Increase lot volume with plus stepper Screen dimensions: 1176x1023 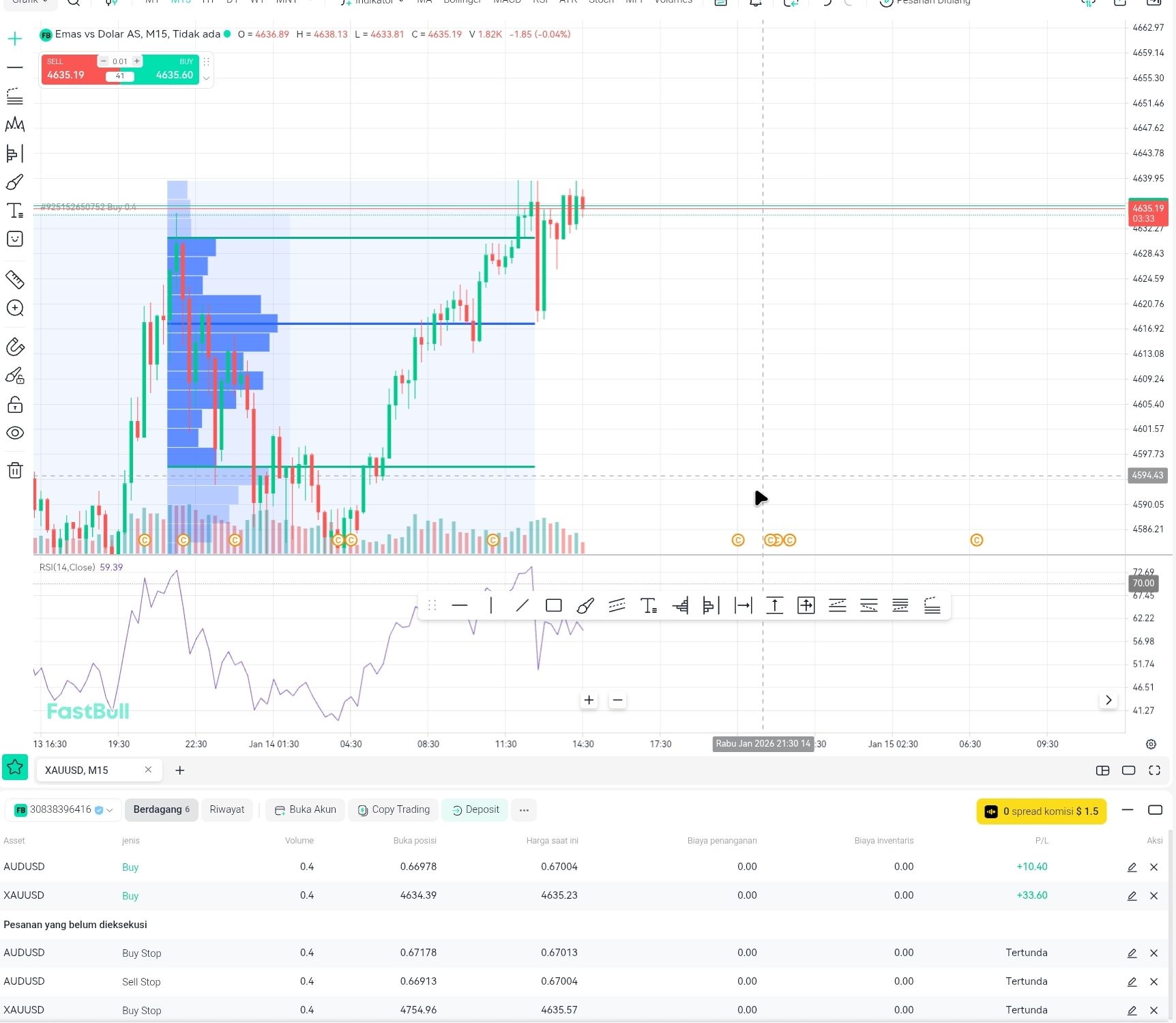point(136,61)
